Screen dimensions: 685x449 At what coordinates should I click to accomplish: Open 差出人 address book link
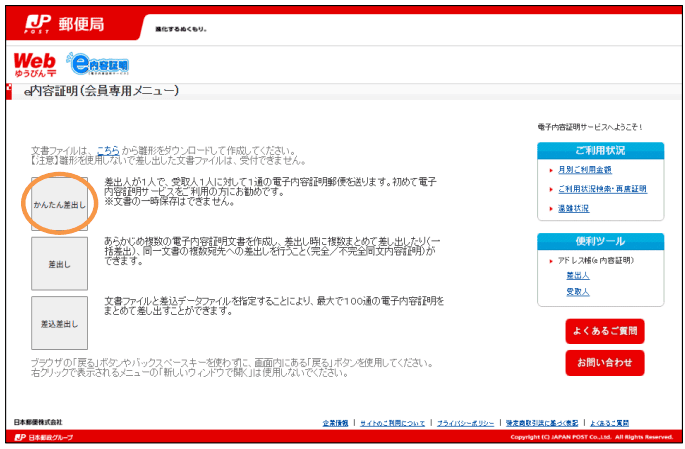tap(578, 276)
